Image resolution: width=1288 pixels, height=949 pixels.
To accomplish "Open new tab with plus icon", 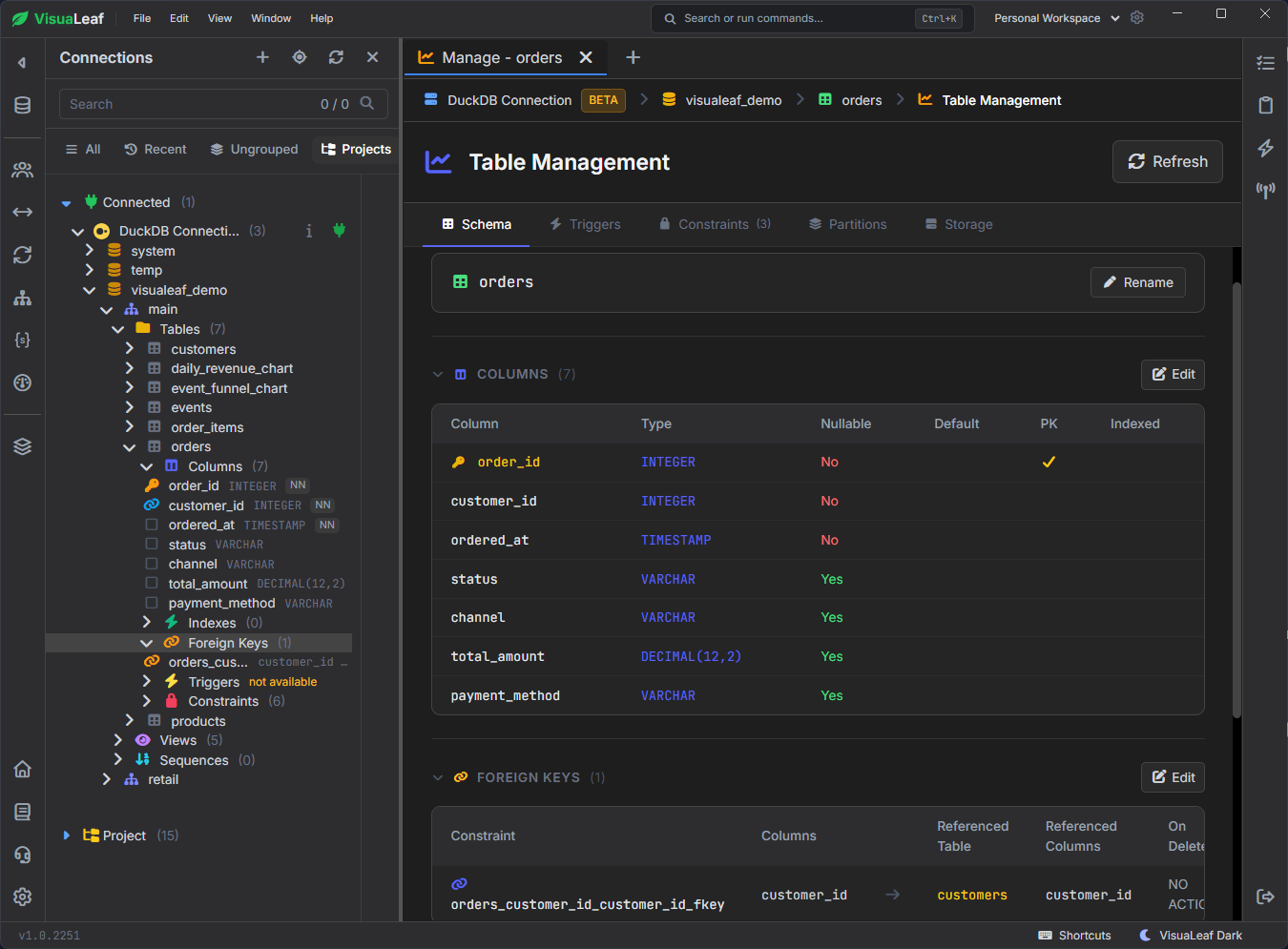I will click(633, 57).
